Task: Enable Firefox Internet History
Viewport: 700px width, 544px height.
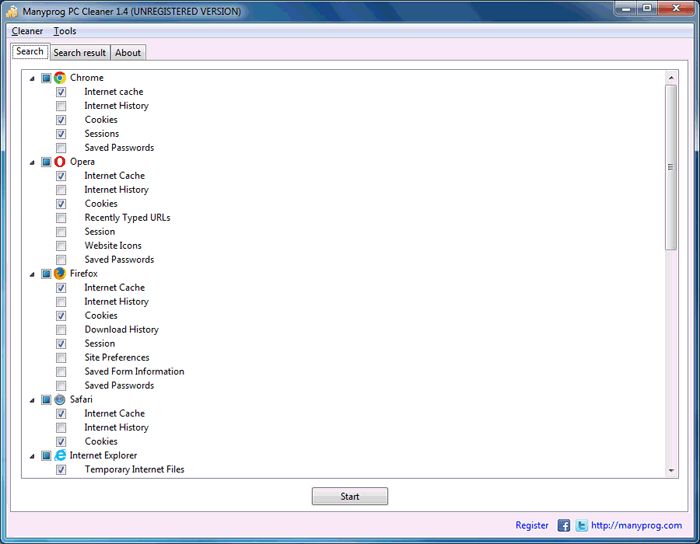Action: tap(61, 302)
